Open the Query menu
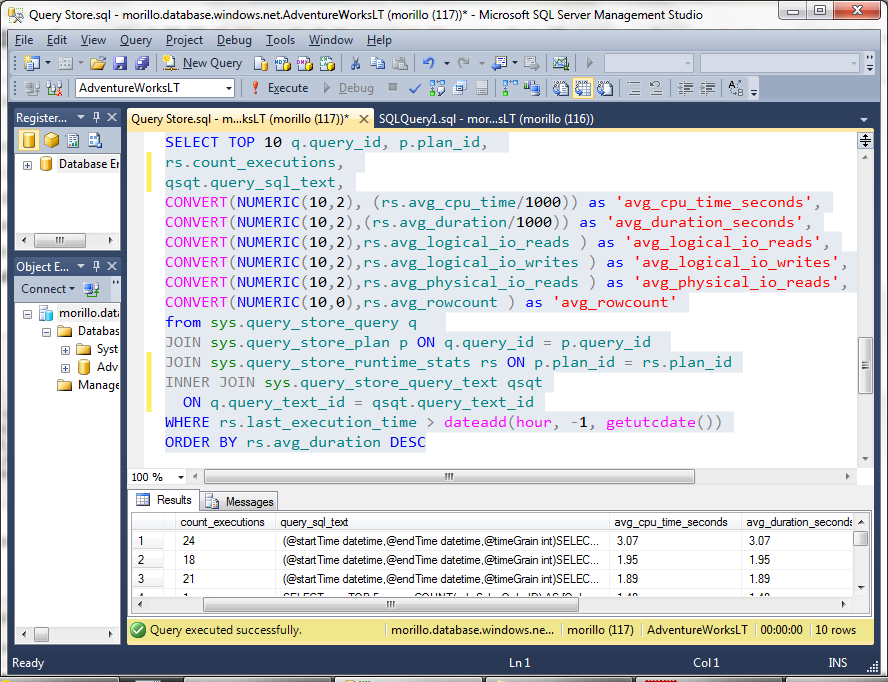888x682 pixels. coord(136,40)
